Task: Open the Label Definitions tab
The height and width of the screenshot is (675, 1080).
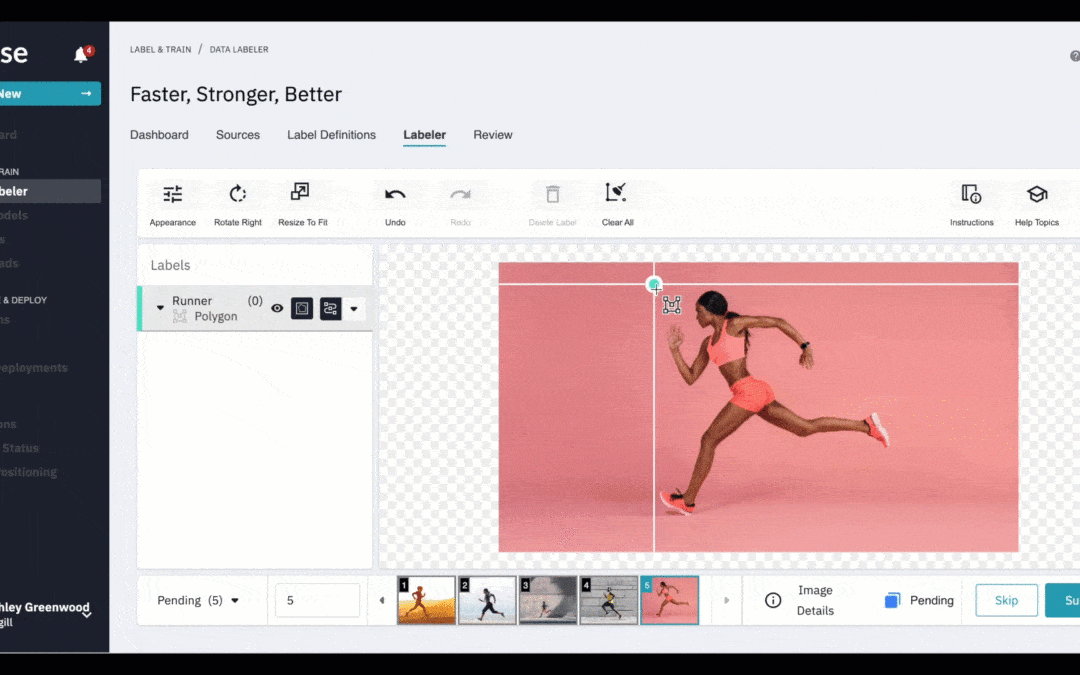Action: pyautogui.click(x=331, y=135)
